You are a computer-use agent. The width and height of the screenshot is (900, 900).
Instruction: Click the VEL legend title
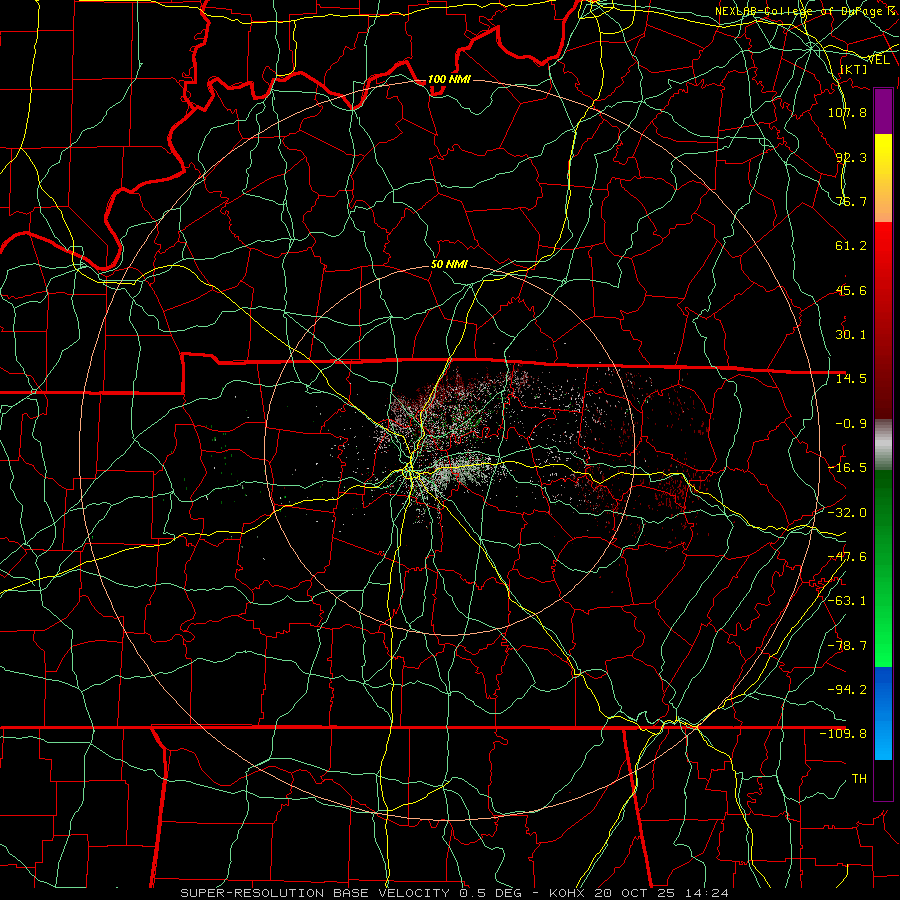[878, 59]
